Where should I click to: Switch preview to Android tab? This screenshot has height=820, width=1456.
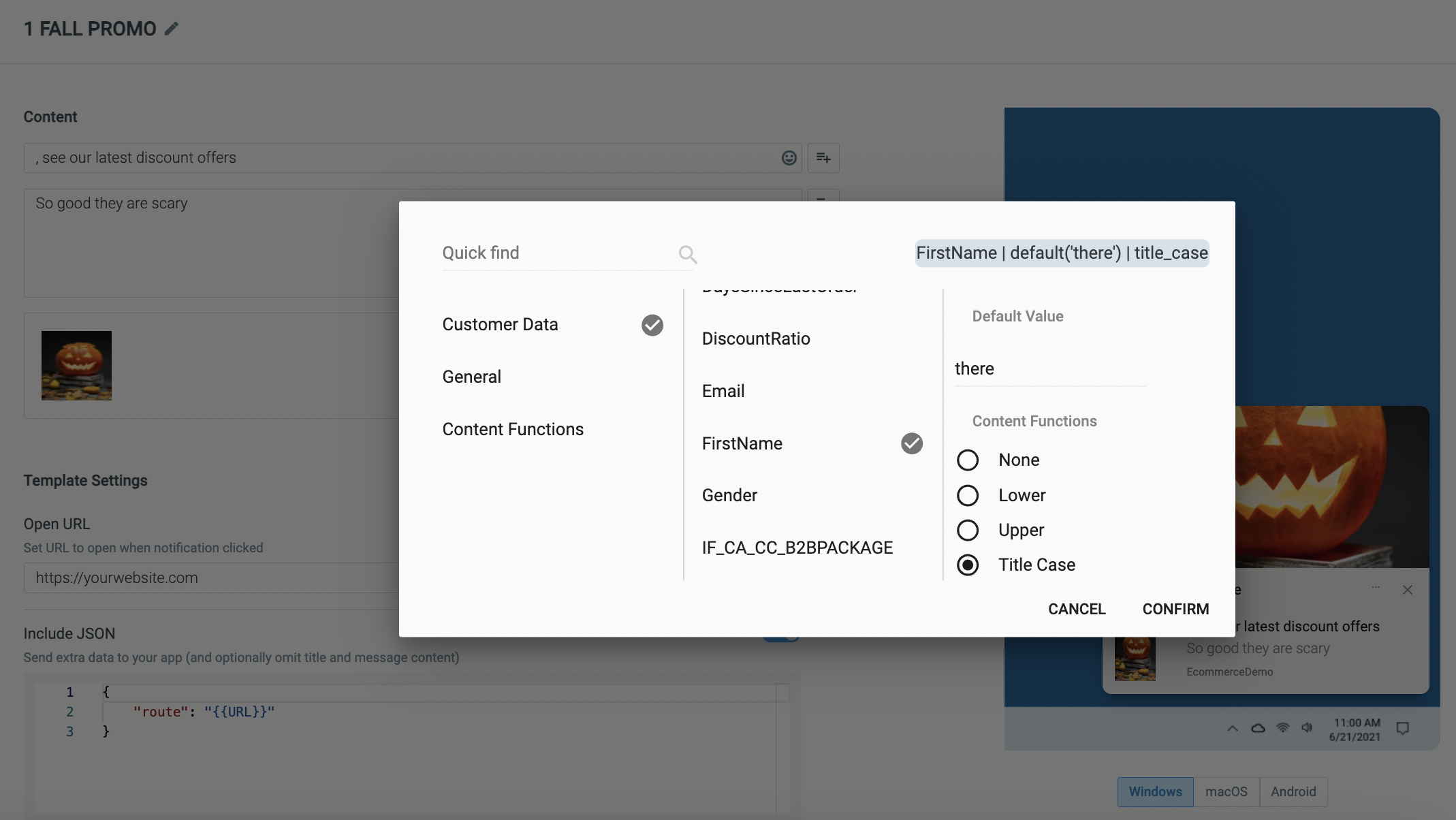(x=1293, y=791)
